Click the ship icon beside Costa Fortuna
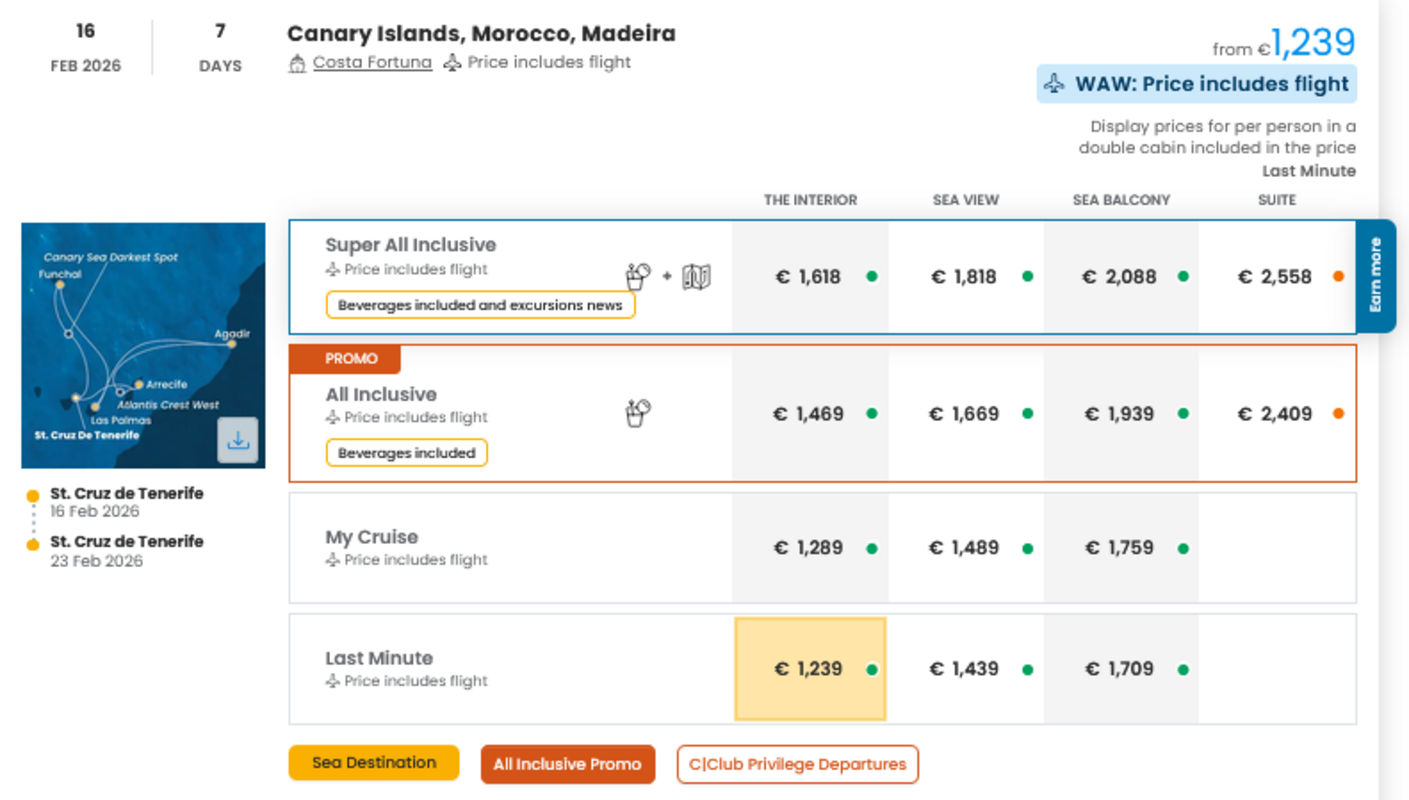This screenshot has width=1409, height=800. [x=297, y=64]
